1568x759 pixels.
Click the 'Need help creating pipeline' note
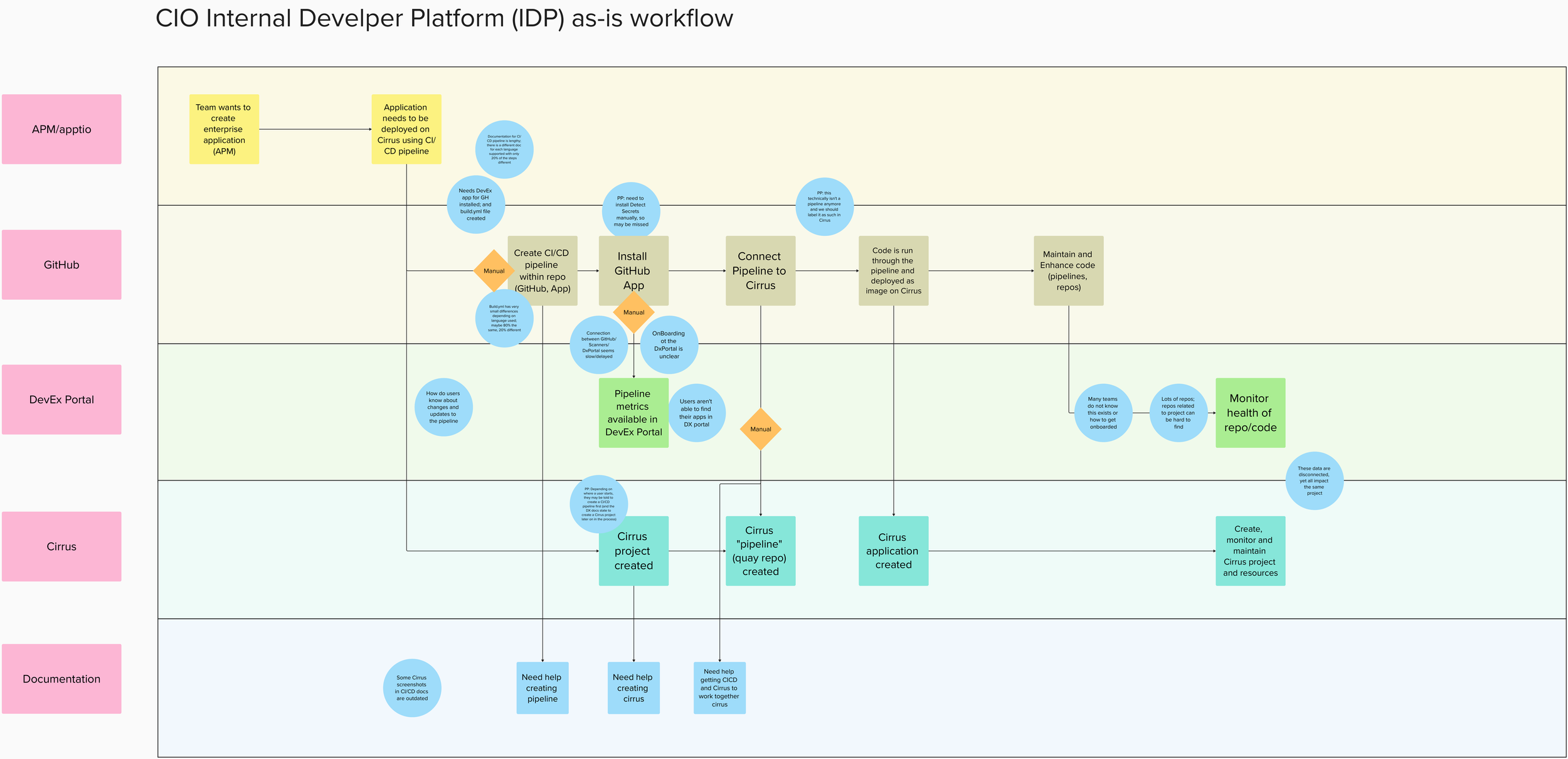coord(543,688)
